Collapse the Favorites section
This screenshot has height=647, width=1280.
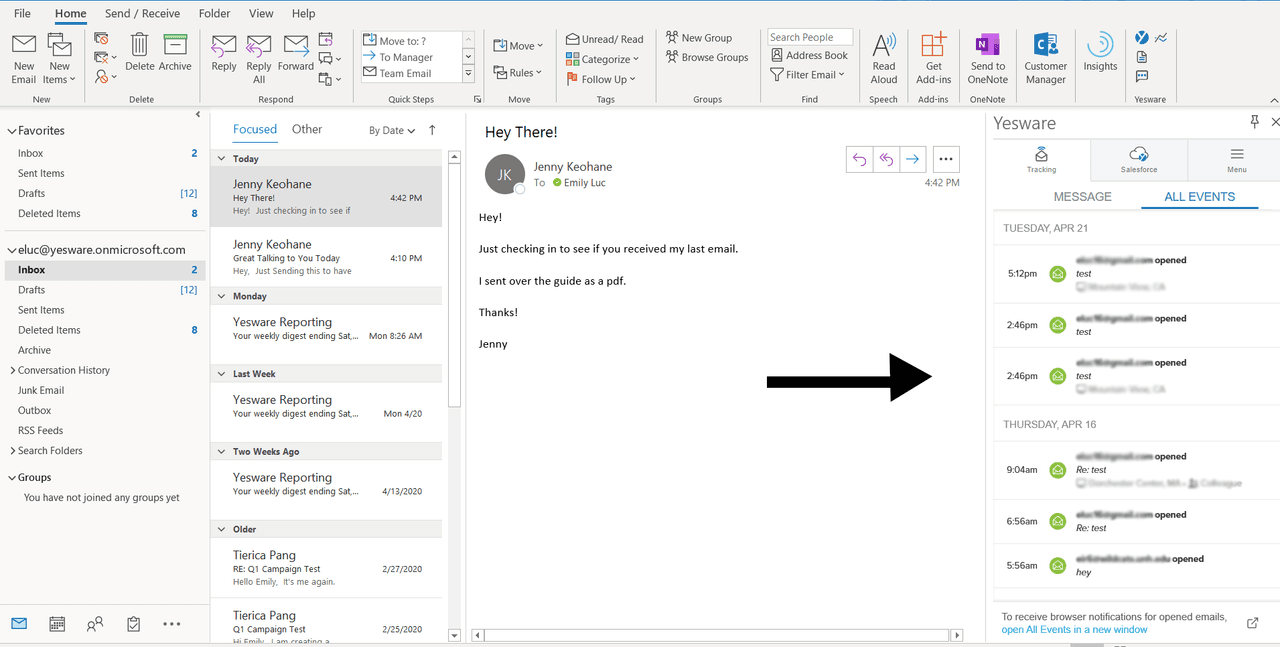(x=12, y=131)
